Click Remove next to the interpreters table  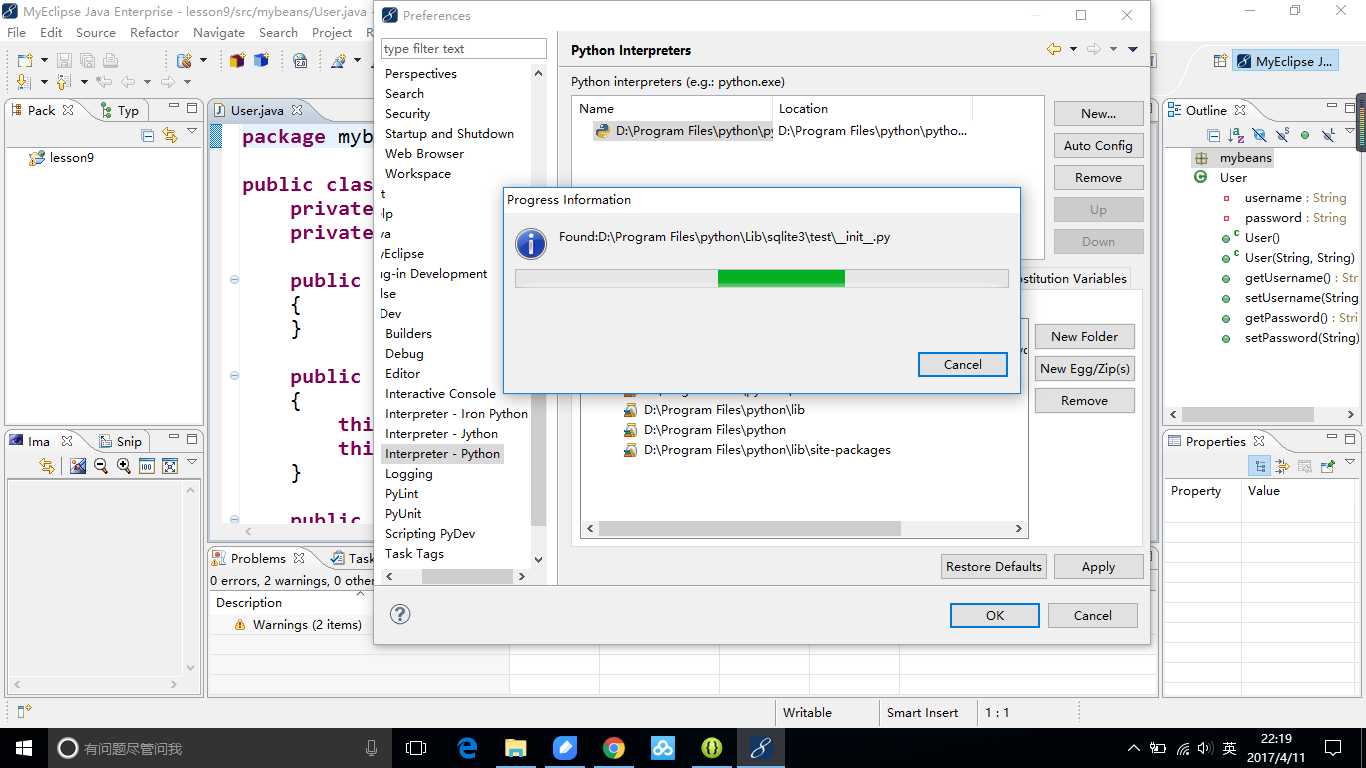pyautogui.click(x=1098, y=178)
